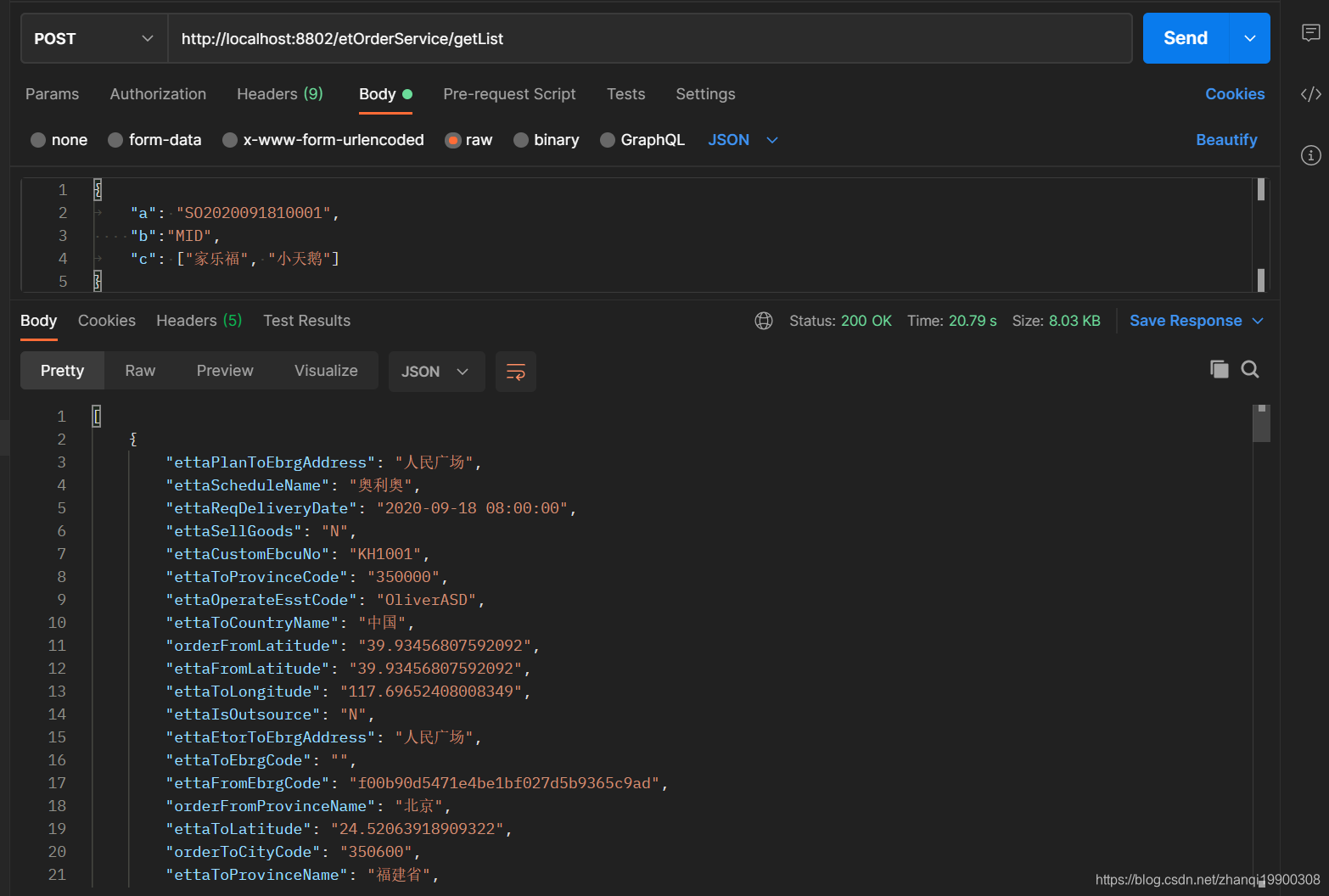Switch response view to Pretty
Screen dimensions: 1329x896
tap(62, 371)
